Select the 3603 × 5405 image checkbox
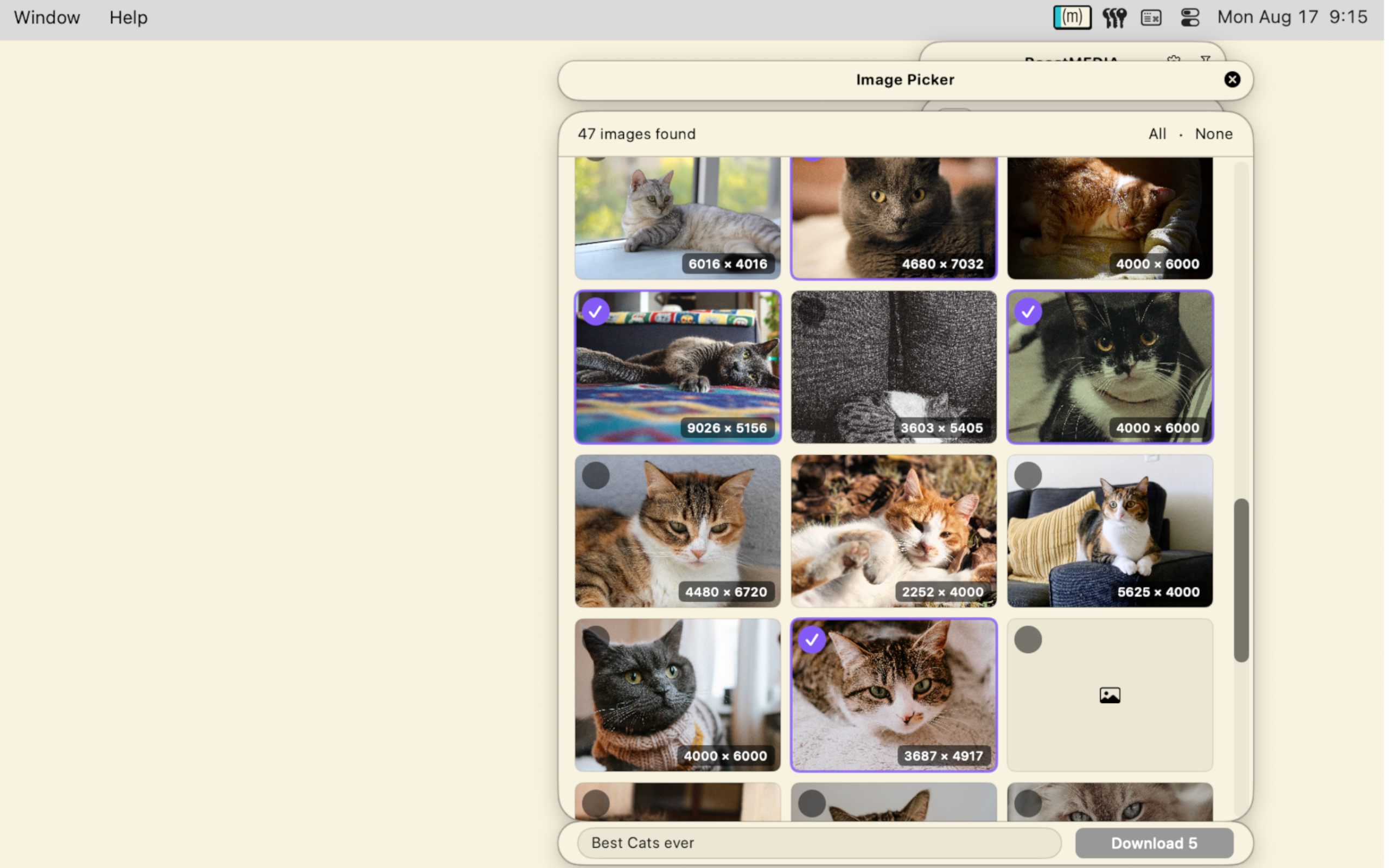This screenshot has height=868, width=1389. pyautogui.click(x=812, y=312)
